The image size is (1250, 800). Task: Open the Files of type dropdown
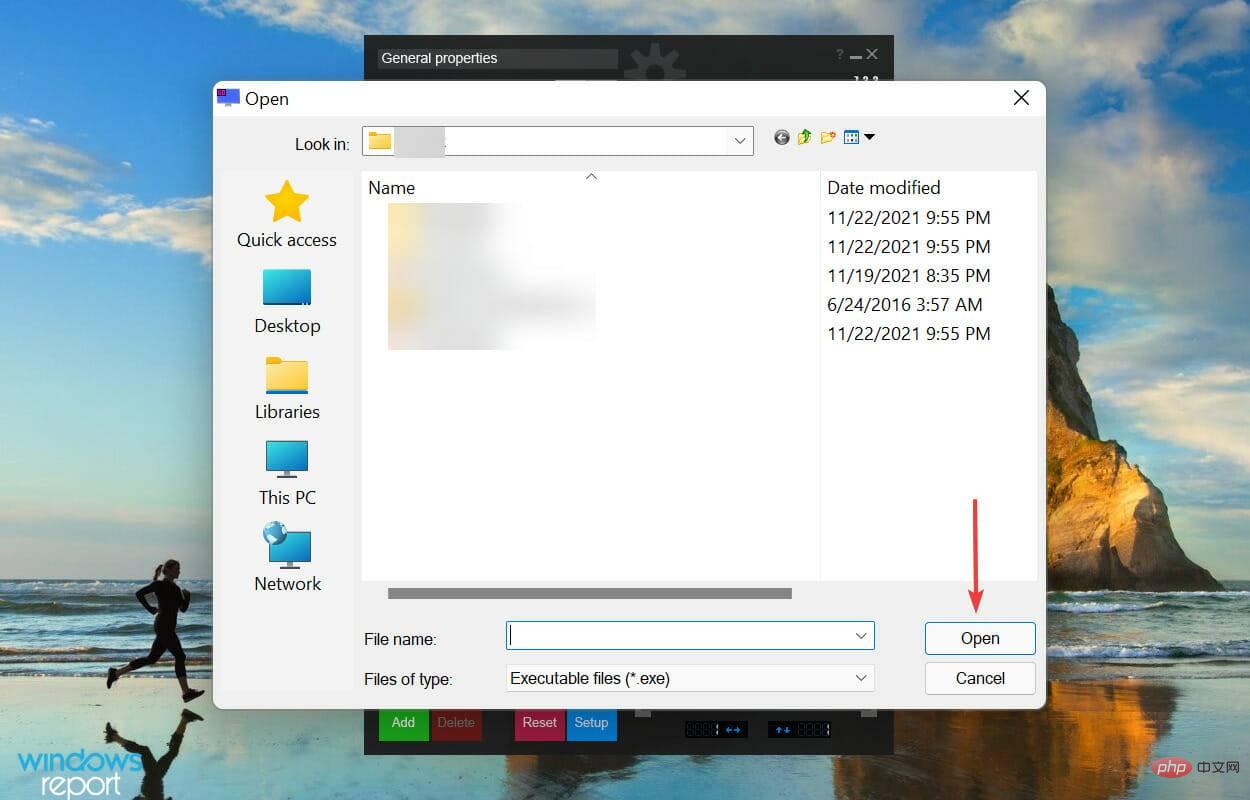pos(860,678)
